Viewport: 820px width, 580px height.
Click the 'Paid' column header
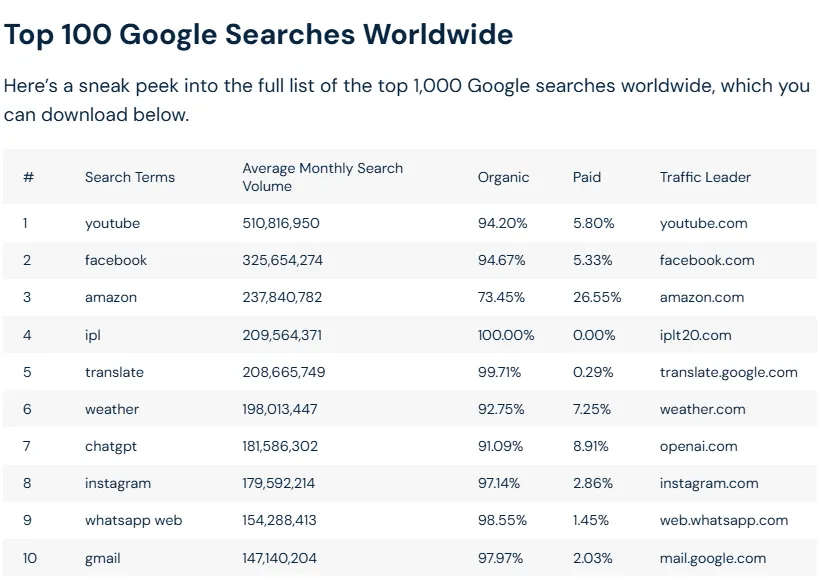[x=587, y=177]
